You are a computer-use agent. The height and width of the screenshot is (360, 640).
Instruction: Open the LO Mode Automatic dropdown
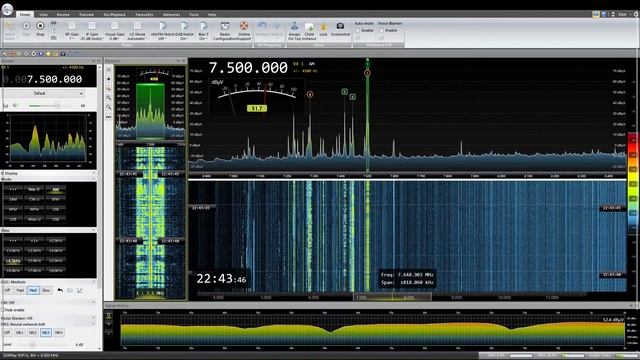pyautogui.click(x=137, y=31)
